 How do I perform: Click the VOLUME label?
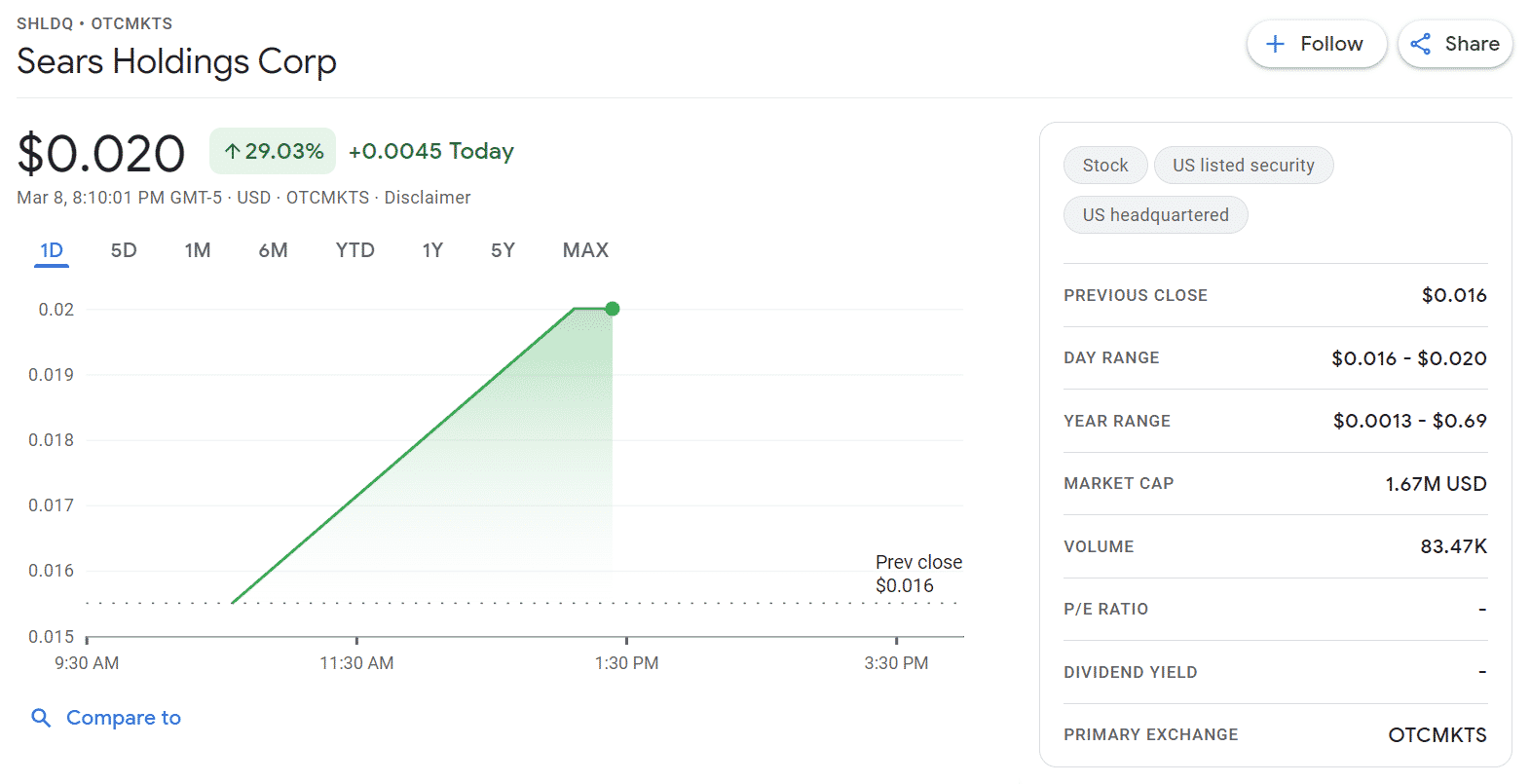click(x=1099, y=546)
